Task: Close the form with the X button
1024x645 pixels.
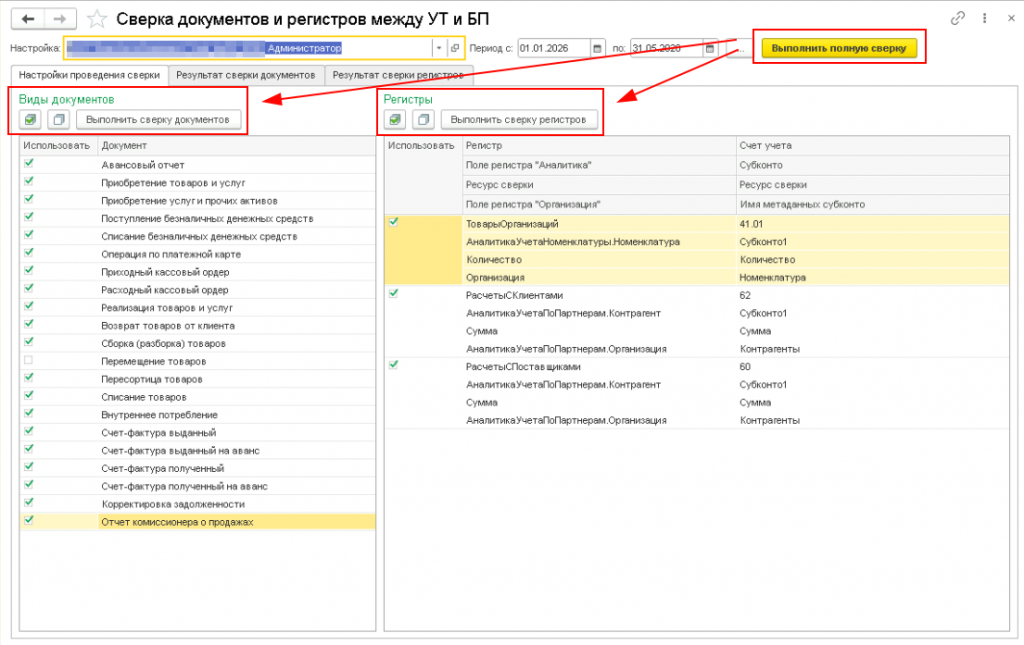Action: tap(1011, 18)
